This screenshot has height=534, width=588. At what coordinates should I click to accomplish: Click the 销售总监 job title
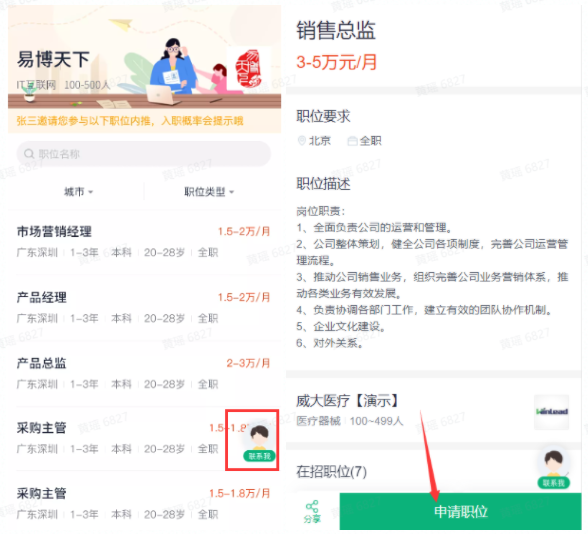click(336, 30)
